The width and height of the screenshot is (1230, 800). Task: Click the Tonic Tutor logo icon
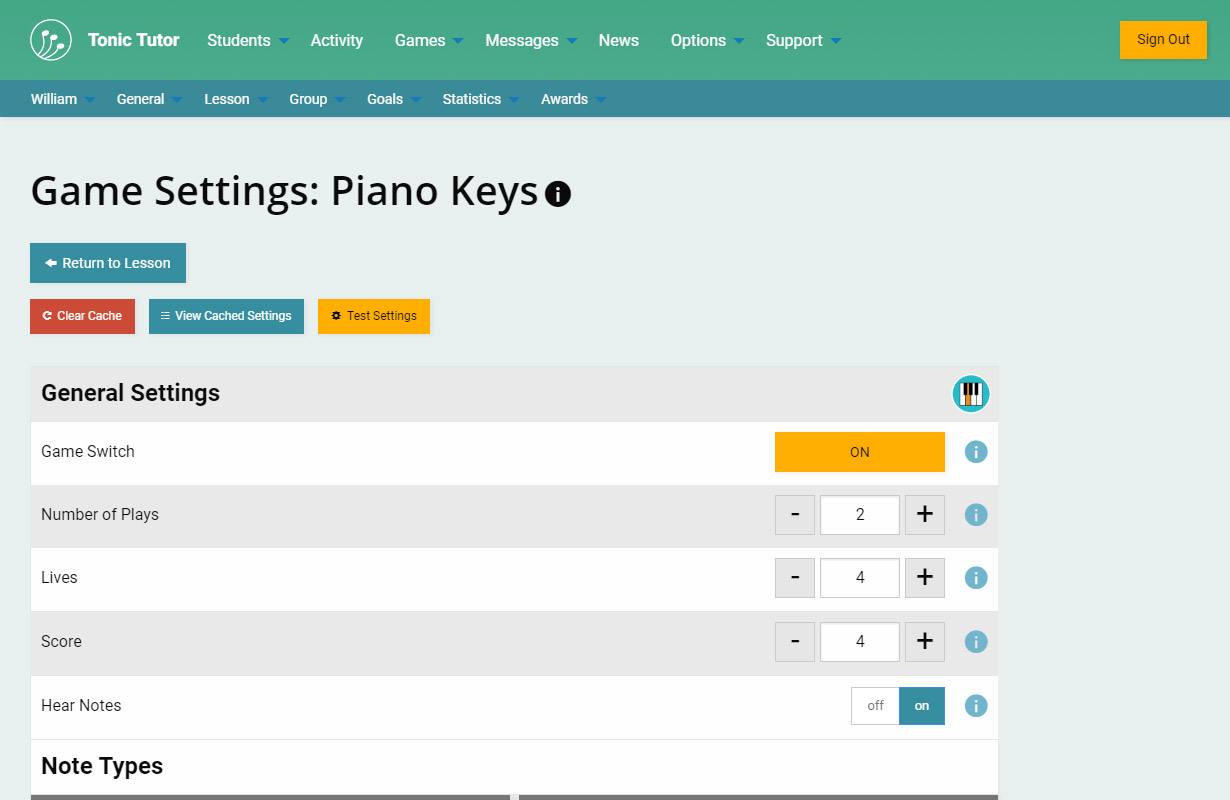pos(51,40)
